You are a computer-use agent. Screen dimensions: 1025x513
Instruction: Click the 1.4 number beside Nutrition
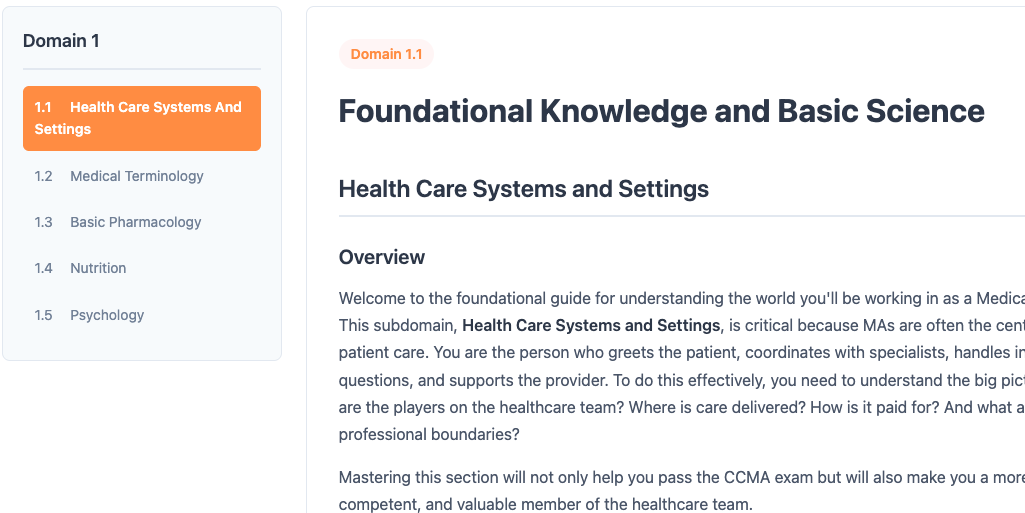[43, 268]
